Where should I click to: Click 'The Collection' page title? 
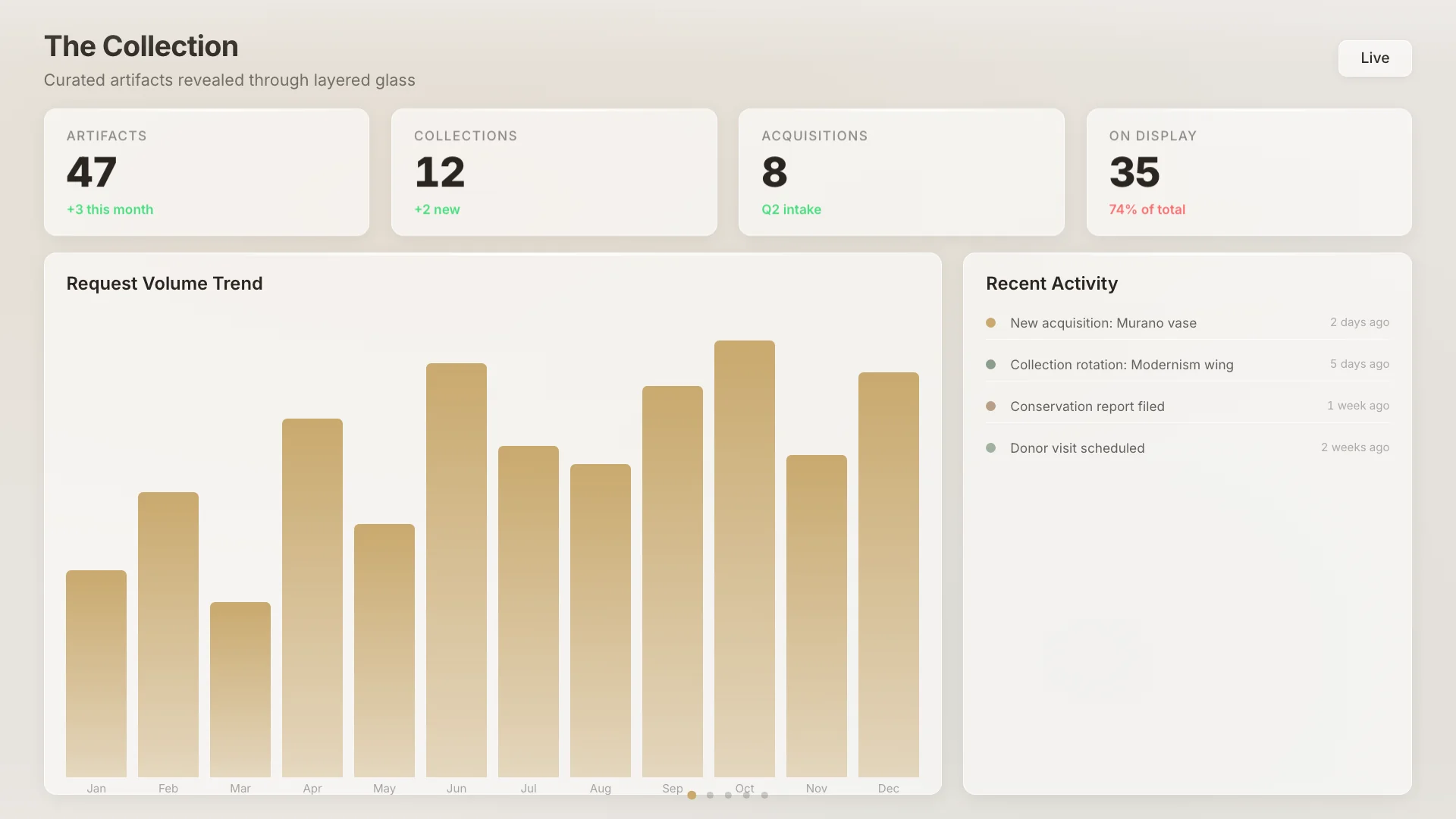(x=141, y=46)
